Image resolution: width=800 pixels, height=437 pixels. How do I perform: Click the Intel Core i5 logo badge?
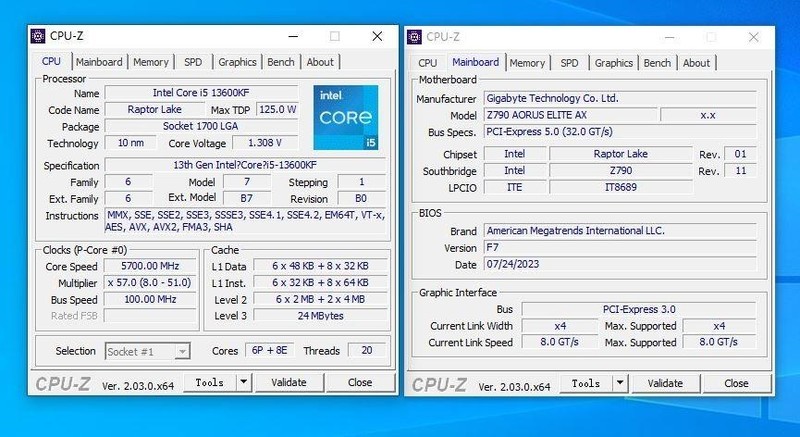(x=346, y=117)
